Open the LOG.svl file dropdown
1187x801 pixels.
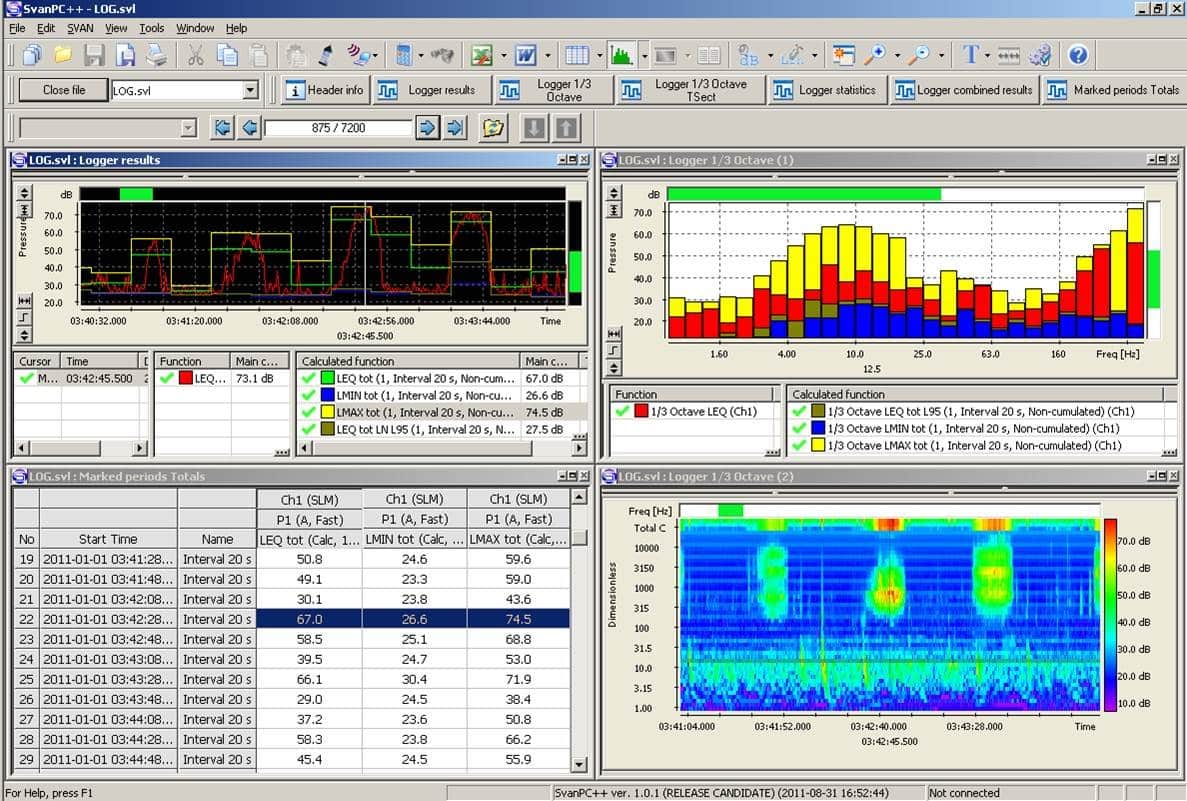(x=250, y=91)
